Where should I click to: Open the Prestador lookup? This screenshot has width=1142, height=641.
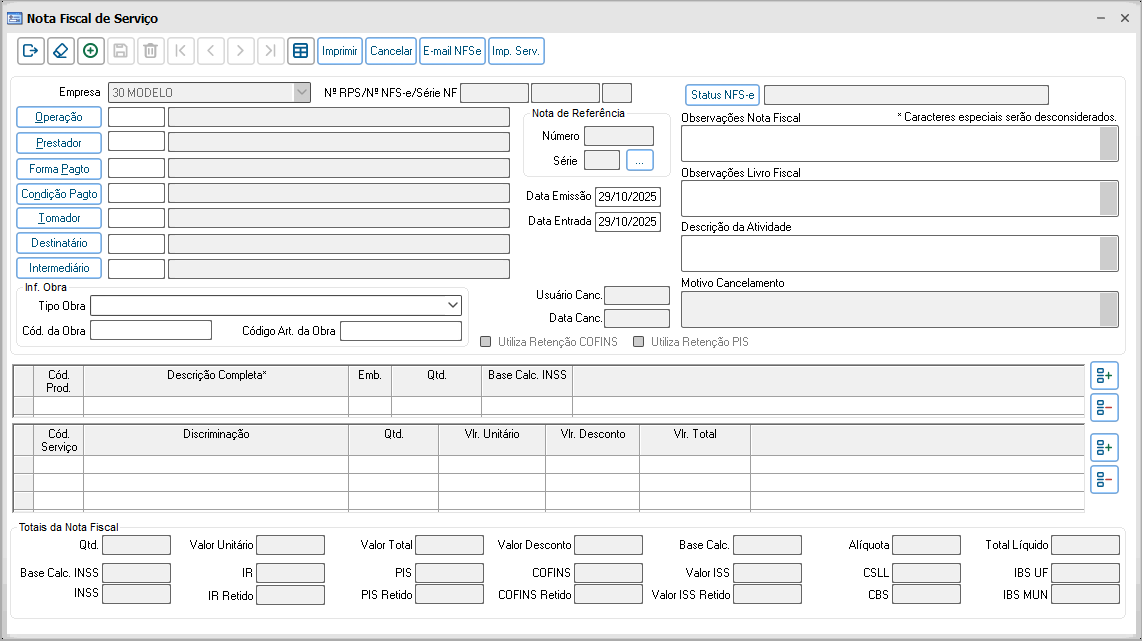(x=59, y=143)
